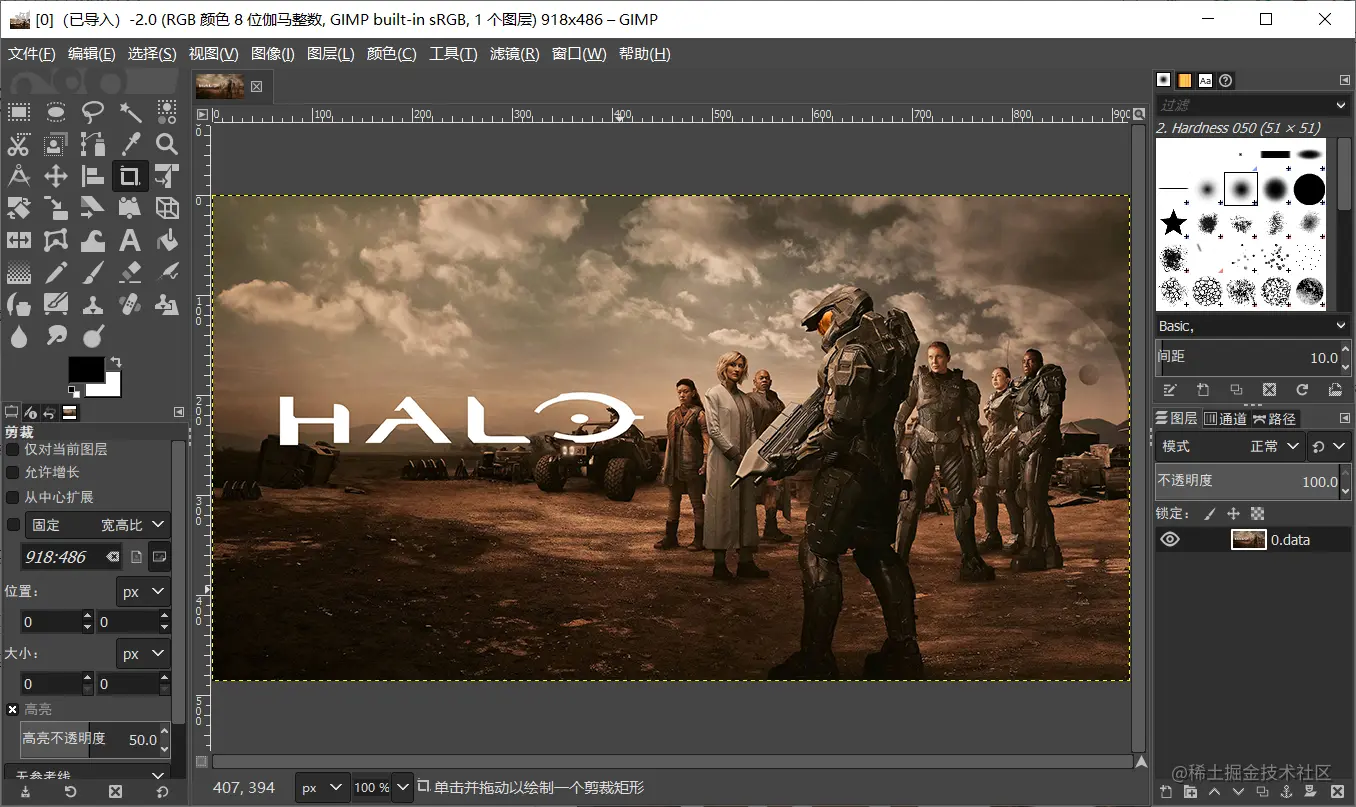Swap foreground and background colors

(x=116, y=361)
